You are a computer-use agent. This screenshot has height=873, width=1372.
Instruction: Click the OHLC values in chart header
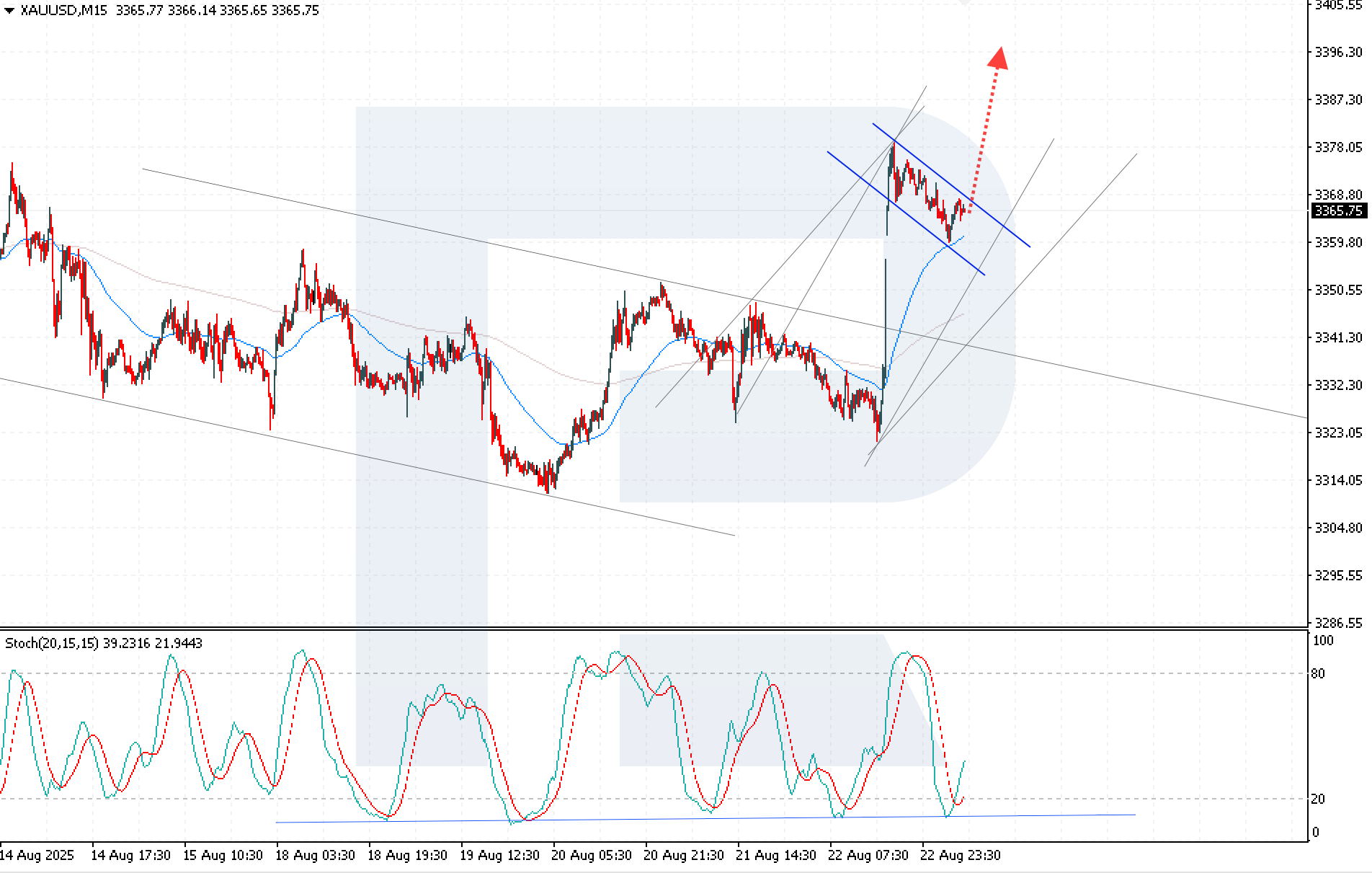pyautogui.click(x=217, y=11)
